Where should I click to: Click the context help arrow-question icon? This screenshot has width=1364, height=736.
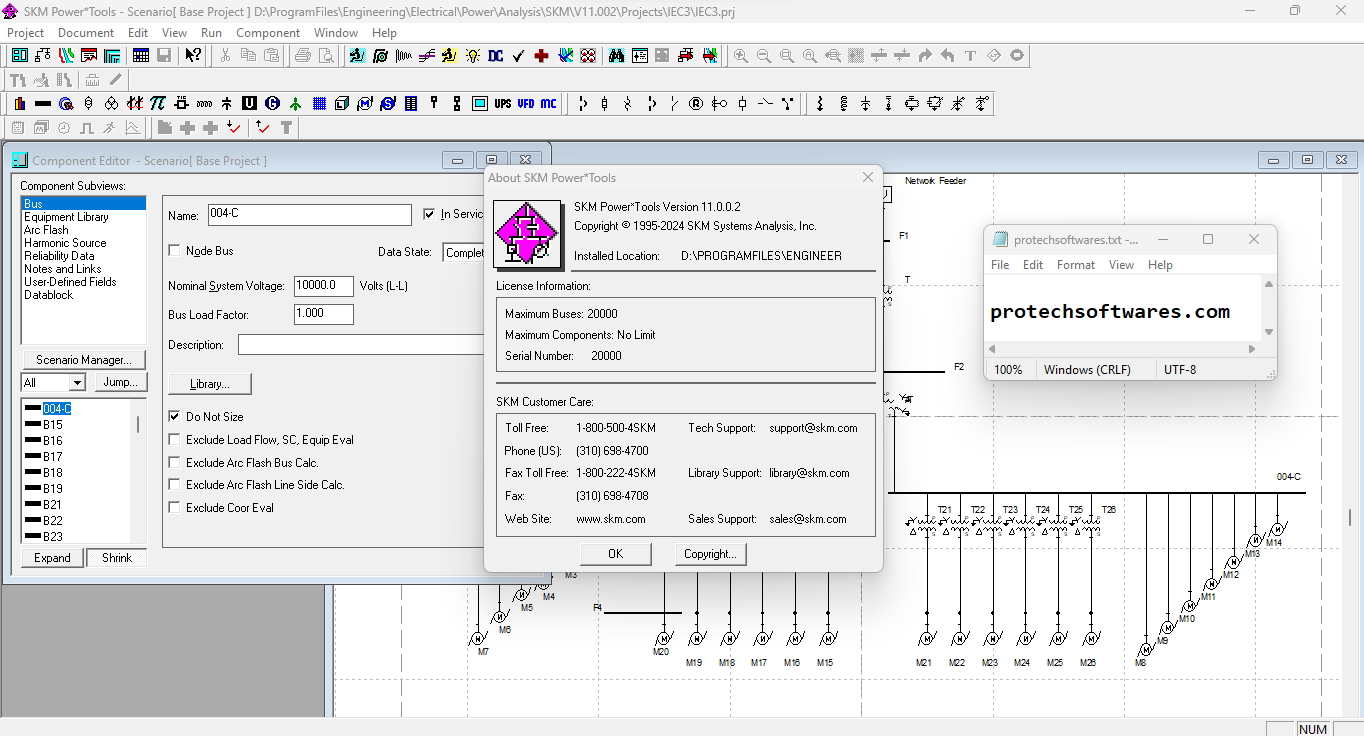193,56
